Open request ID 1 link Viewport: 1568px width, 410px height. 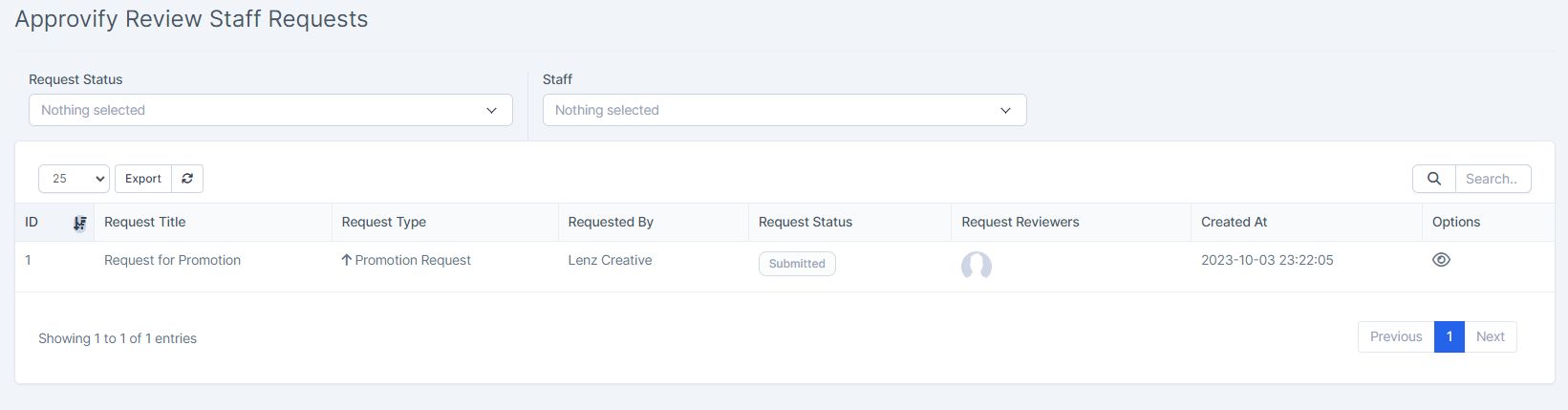[x=29, y=260]
